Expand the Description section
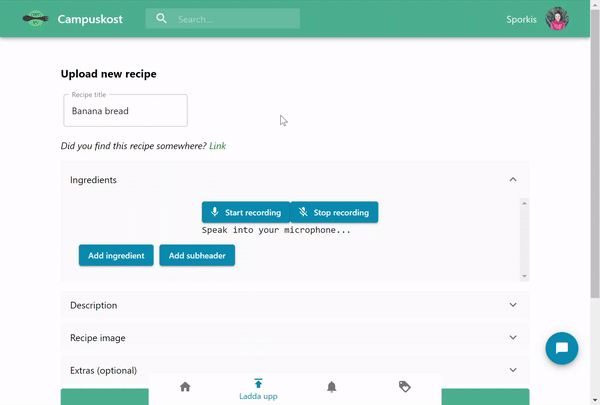600x405 pixels. [x=295, y=305]
